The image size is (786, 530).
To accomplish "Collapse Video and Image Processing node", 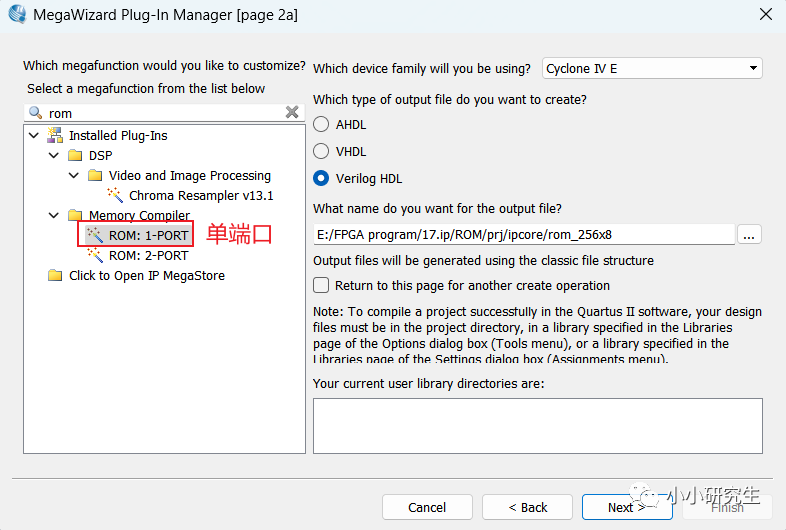I will tap(74, 175).
